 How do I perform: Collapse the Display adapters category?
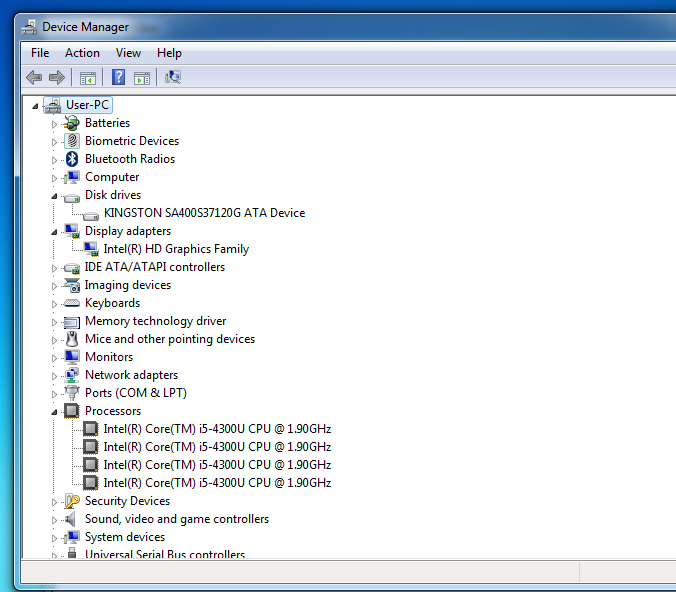tap(54, 232)
